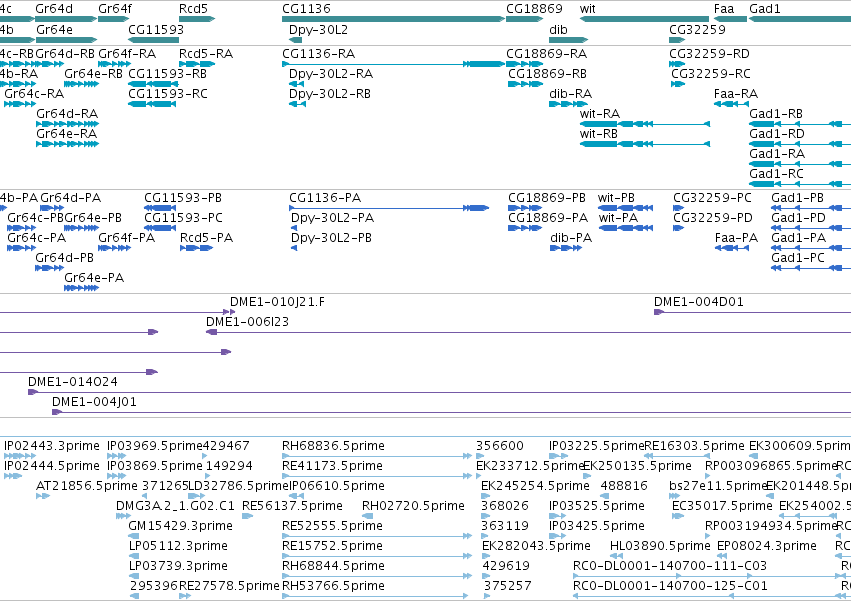Select transcript Faa-RA

point(731,104)
